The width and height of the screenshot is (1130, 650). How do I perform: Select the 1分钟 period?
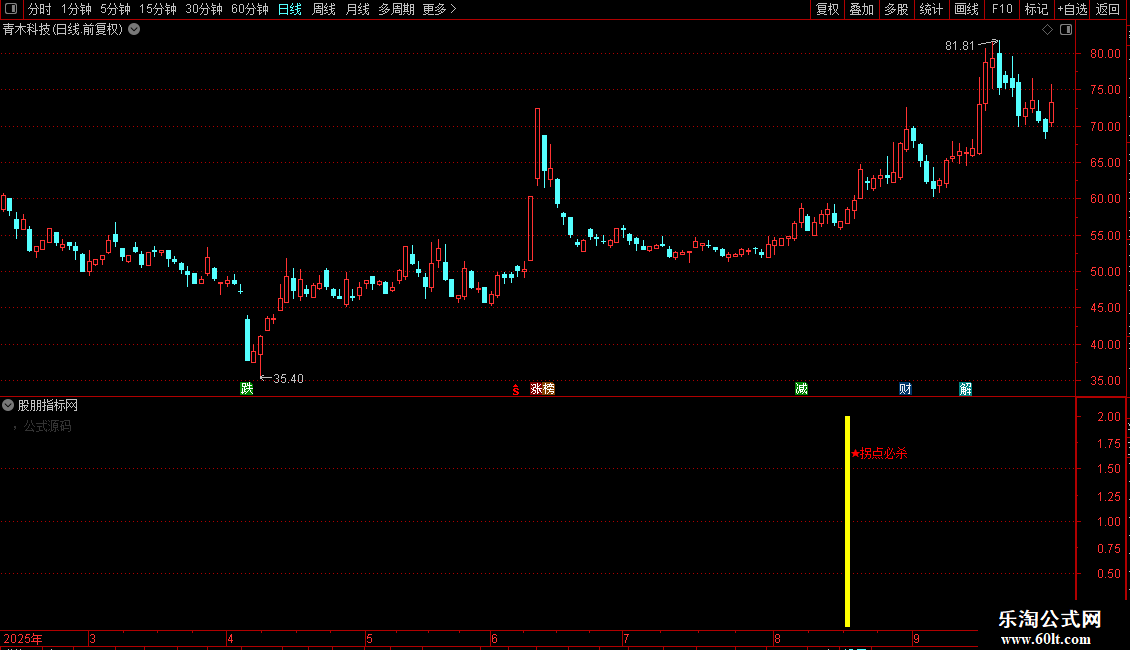pyautogui.click(x=76, y=9)
